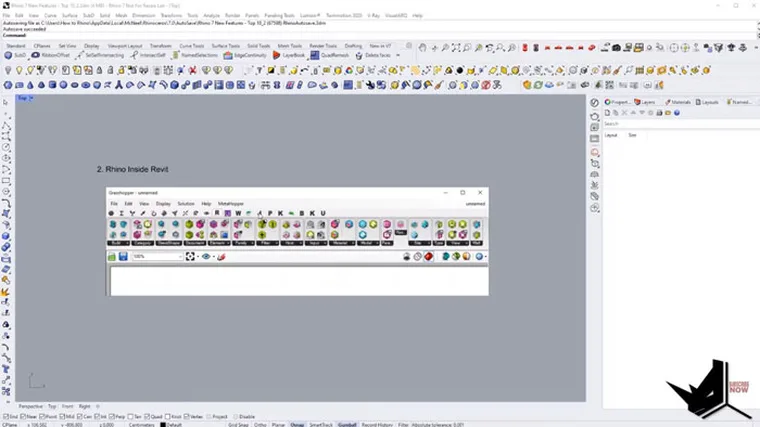Open the SubD menu in Rhino

(88, 16)
